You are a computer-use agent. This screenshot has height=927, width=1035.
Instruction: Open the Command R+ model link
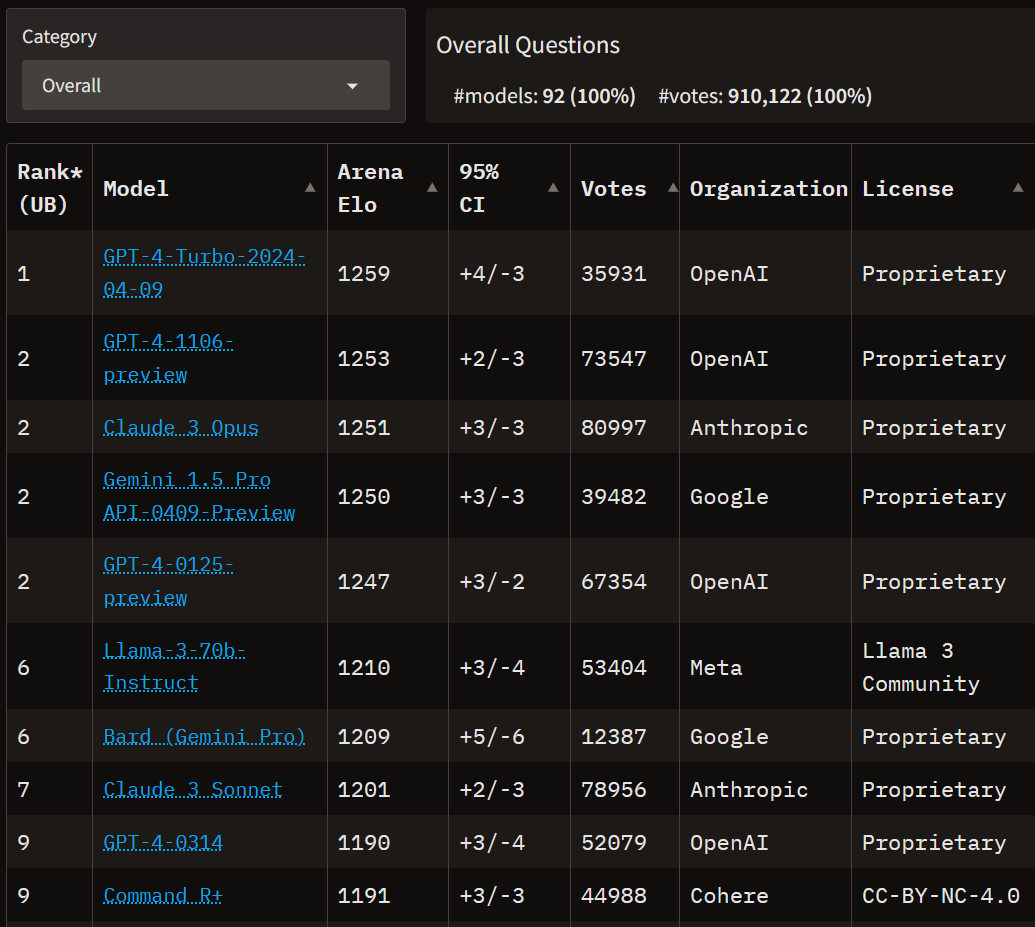tap(163, 895)
